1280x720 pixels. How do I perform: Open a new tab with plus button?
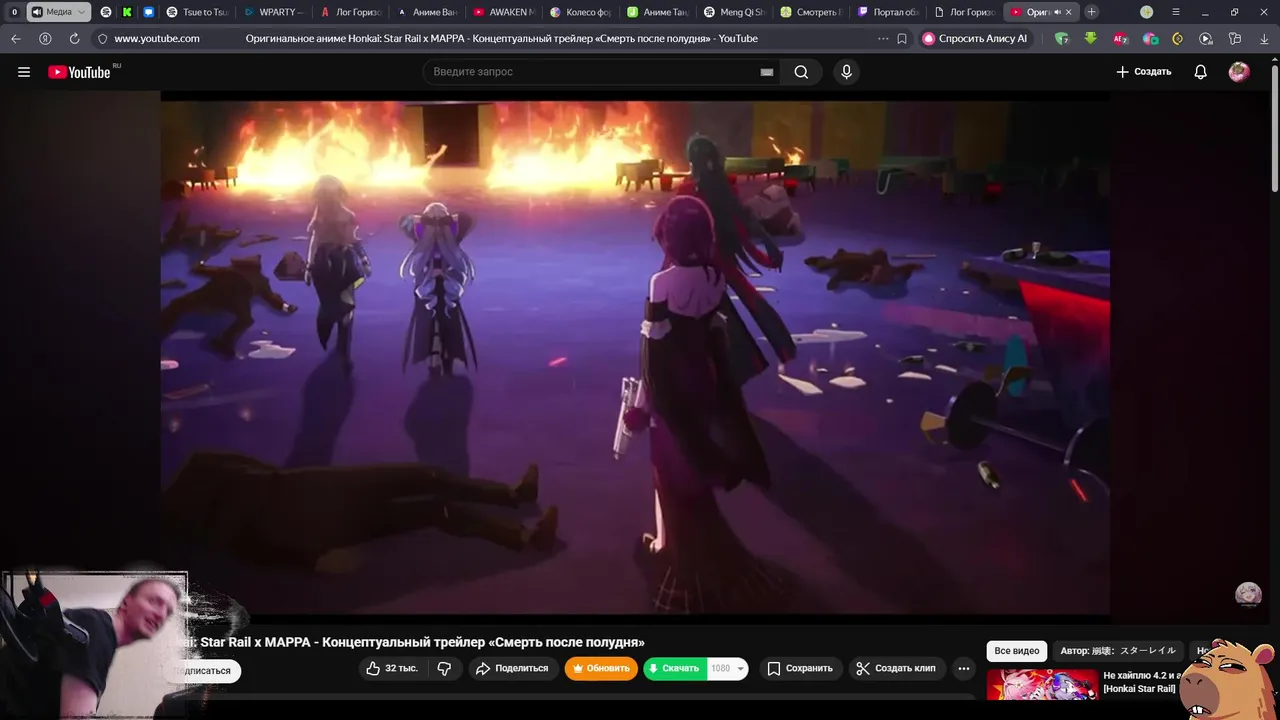[x=1091, y=12]
